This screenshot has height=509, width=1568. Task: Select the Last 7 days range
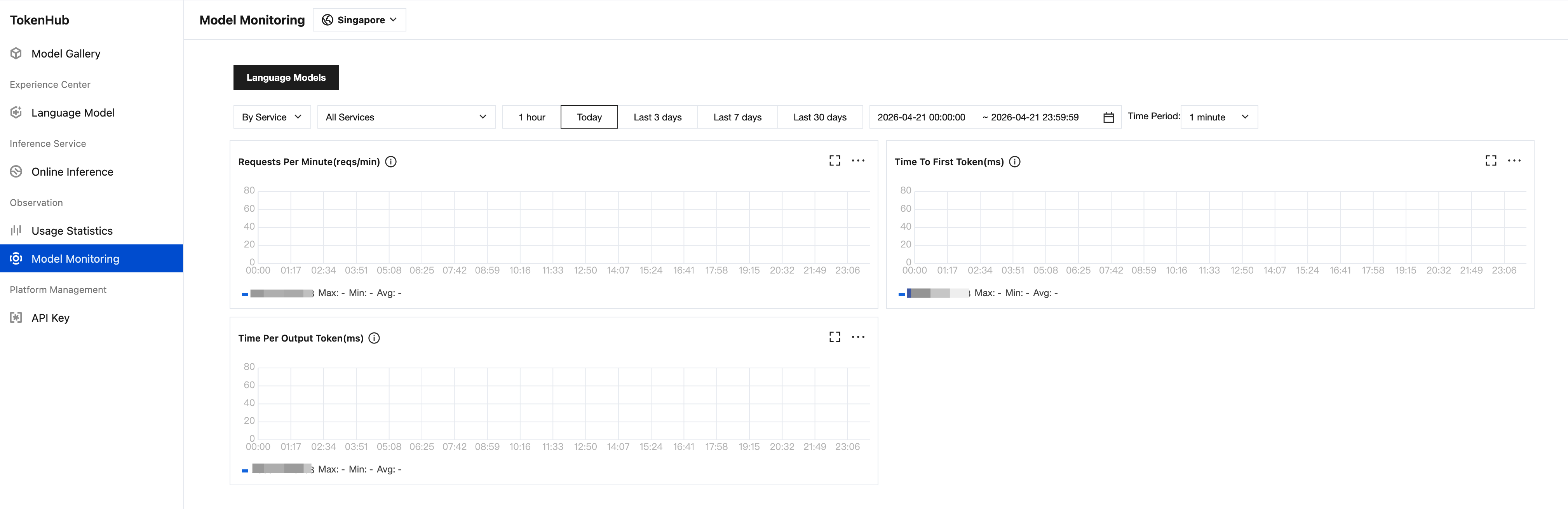[737, 117]
